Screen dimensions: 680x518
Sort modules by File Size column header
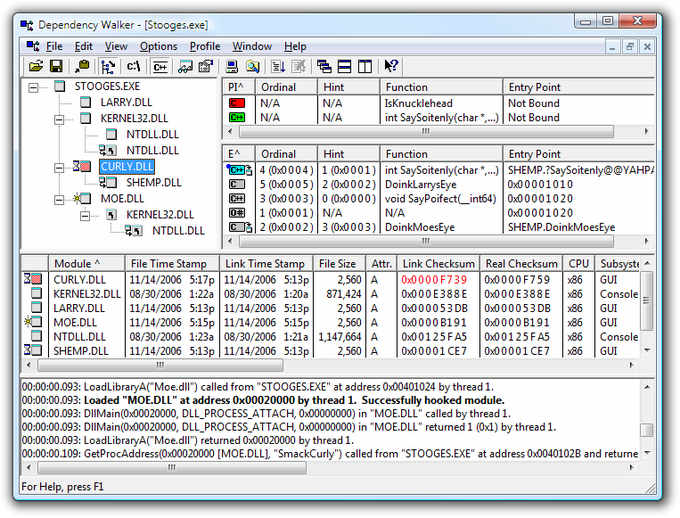336,263
